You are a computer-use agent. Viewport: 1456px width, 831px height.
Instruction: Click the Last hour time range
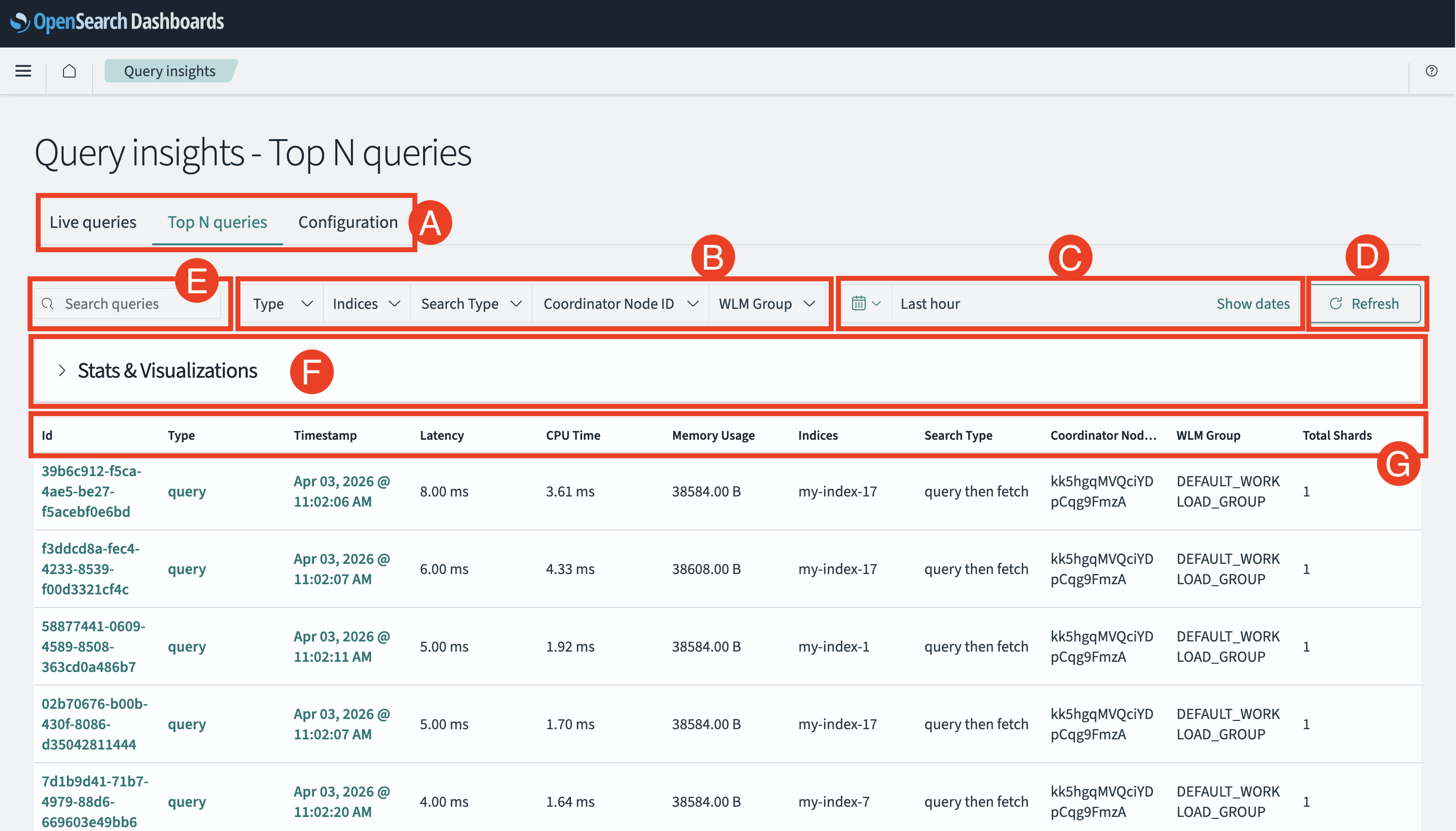click(x=930, y=304)
